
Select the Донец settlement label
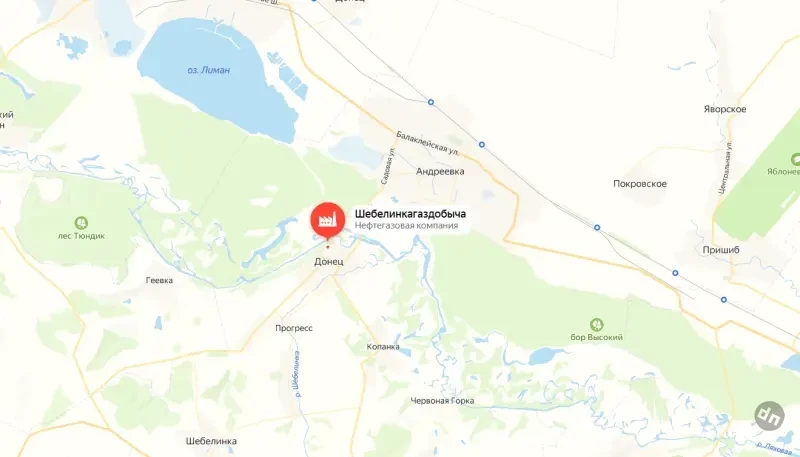(x=329, y=261)
